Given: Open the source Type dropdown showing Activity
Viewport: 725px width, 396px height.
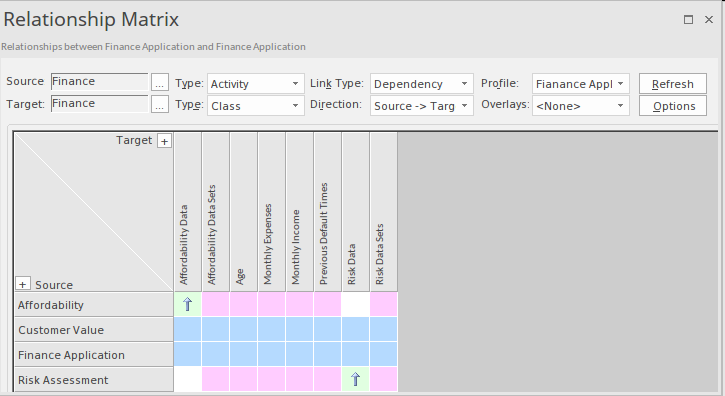Looking at the screenshot, I should pos(255,84).
